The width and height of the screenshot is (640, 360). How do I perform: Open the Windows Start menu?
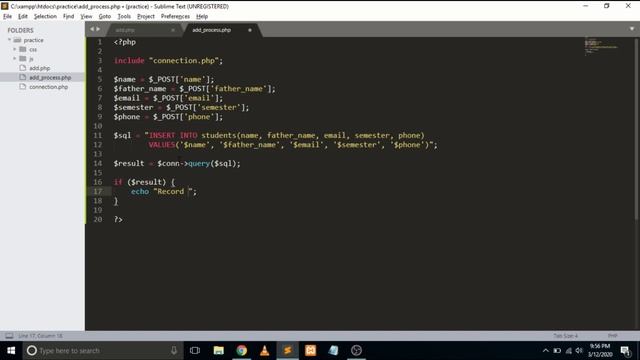click(x=11, y=351)
